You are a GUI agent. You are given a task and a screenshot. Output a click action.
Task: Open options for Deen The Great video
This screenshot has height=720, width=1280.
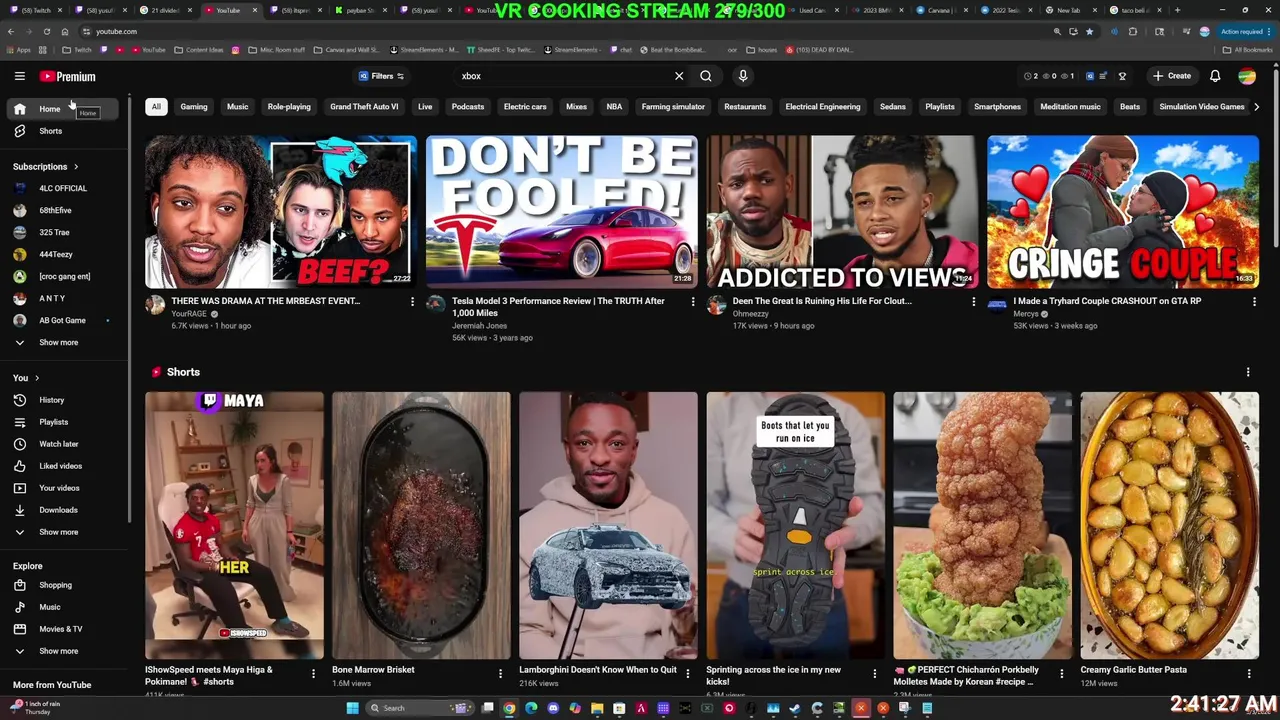tap(974, 302)
